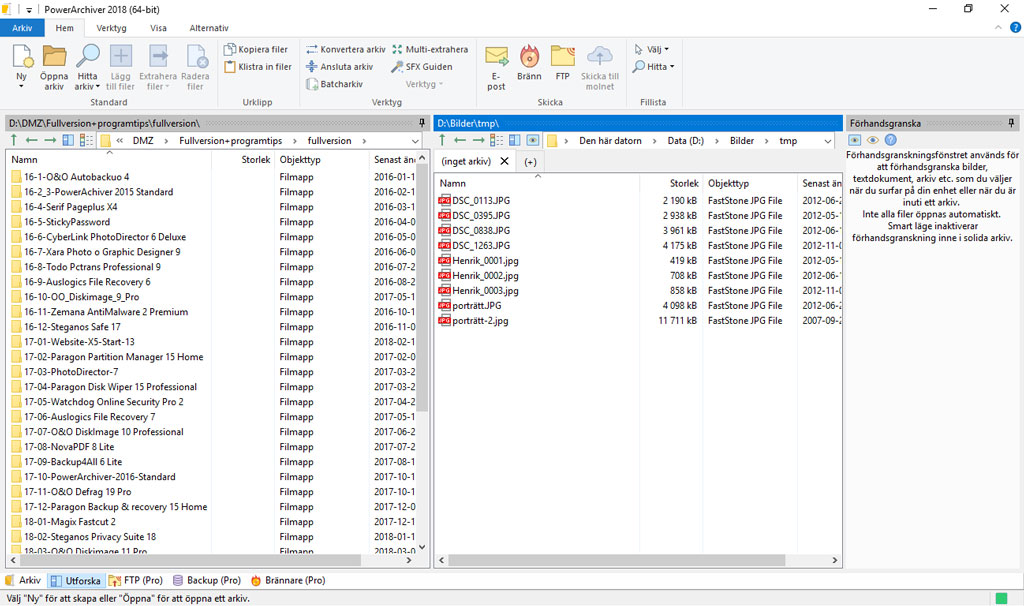This screenshot has height=606, width=1024.
Task: Click back arrow in right pane toolbar
Action: point(460,140)
